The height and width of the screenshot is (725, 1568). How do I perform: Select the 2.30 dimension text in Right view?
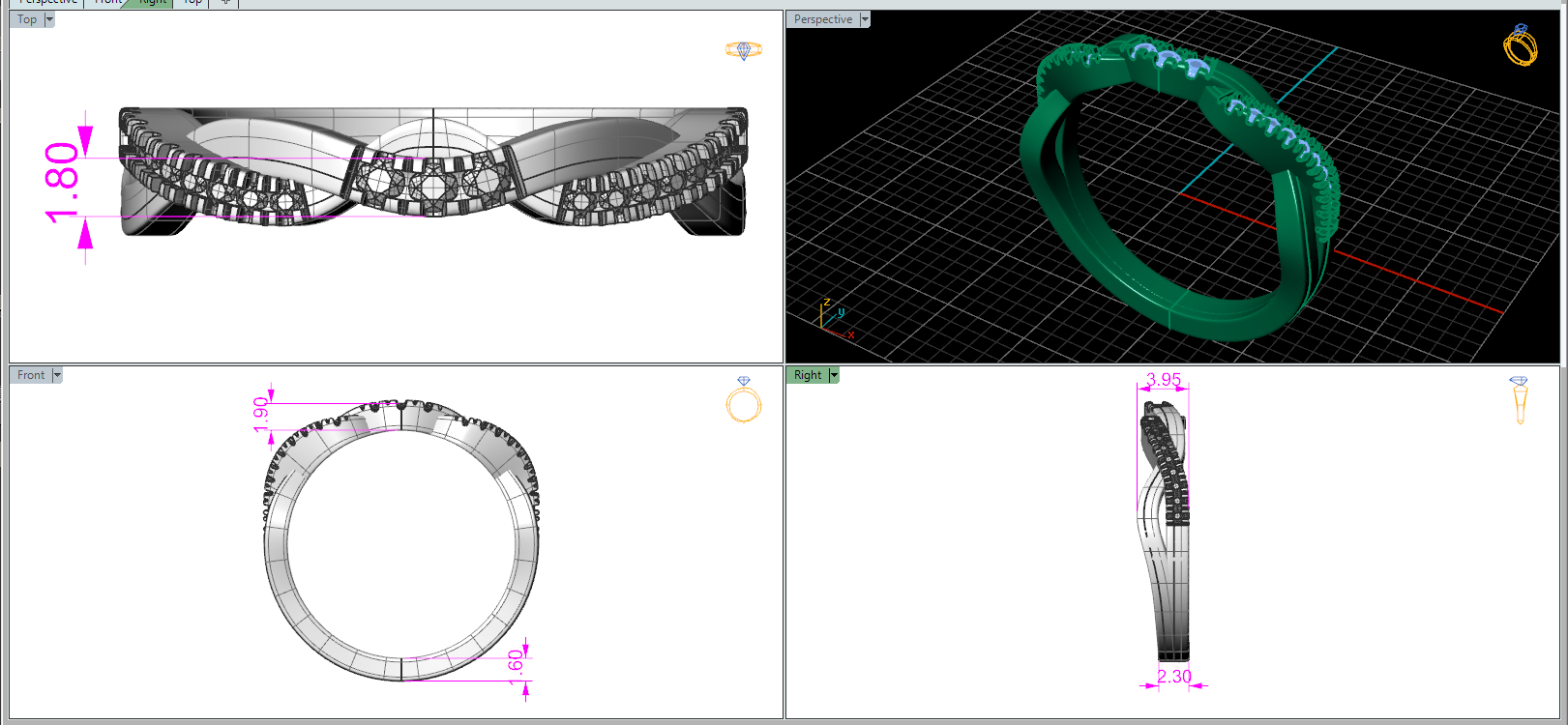click(1174, 677)
